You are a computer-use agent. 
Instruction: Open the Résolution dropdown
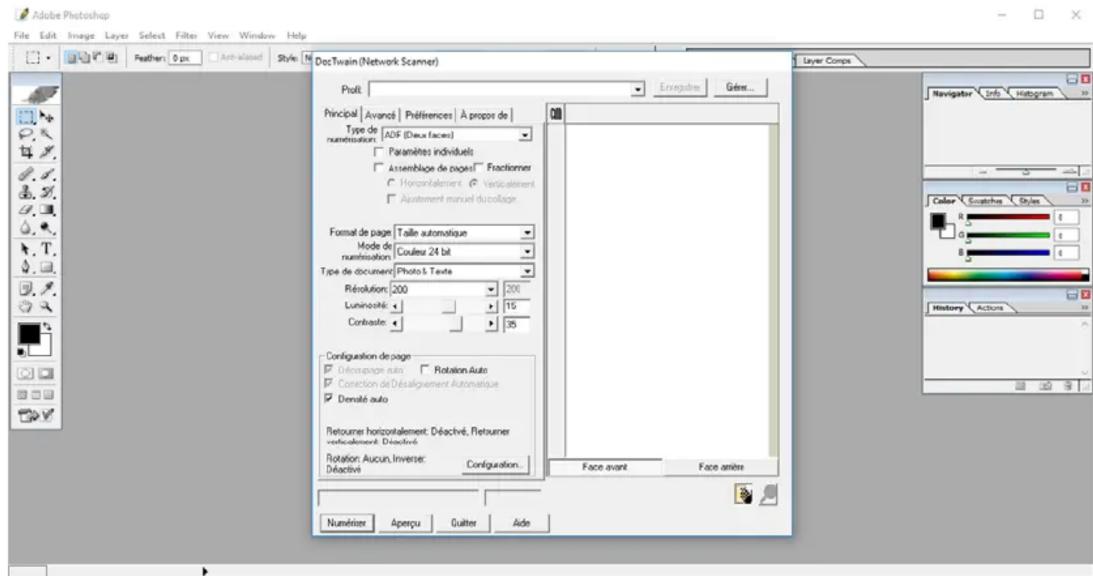coord(491,289)
